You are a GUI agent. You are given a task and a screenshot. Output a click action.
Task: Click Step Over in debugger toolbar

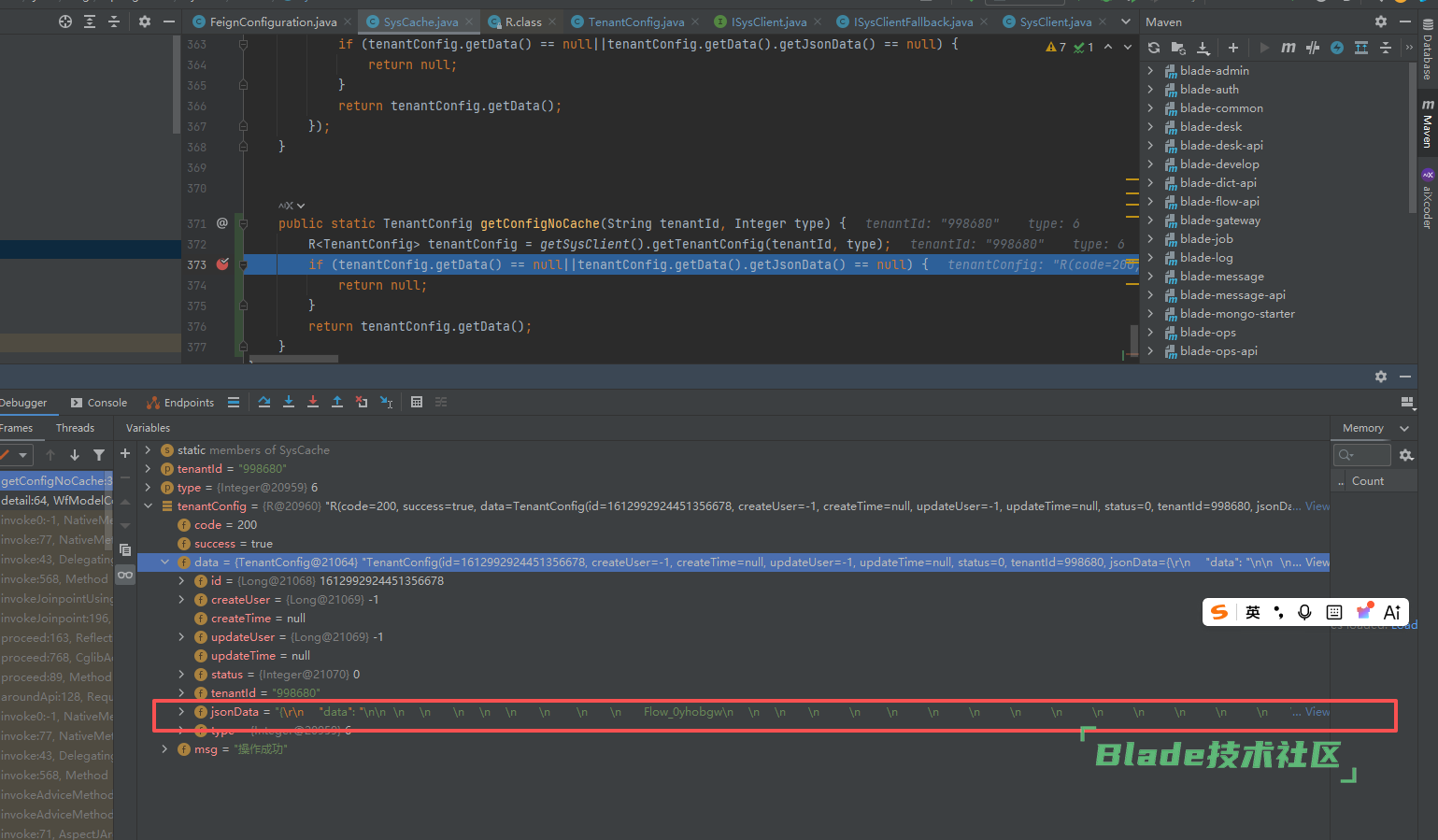click(264, 402)
